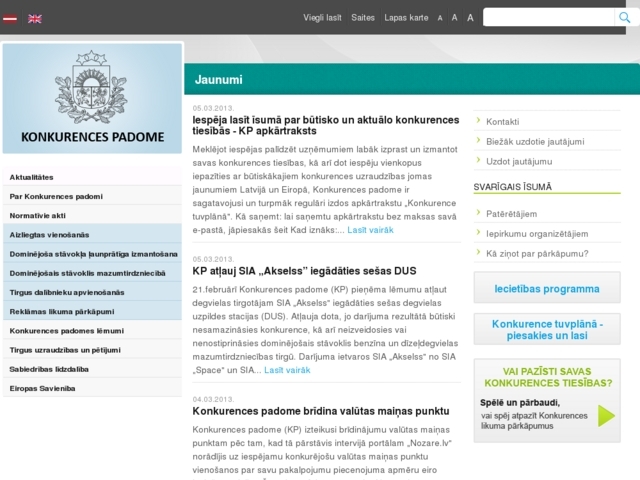The height and width of the screenshot is (480, 640).
Task: Open Saites link in top bar
Action: (x=363, y=18)
